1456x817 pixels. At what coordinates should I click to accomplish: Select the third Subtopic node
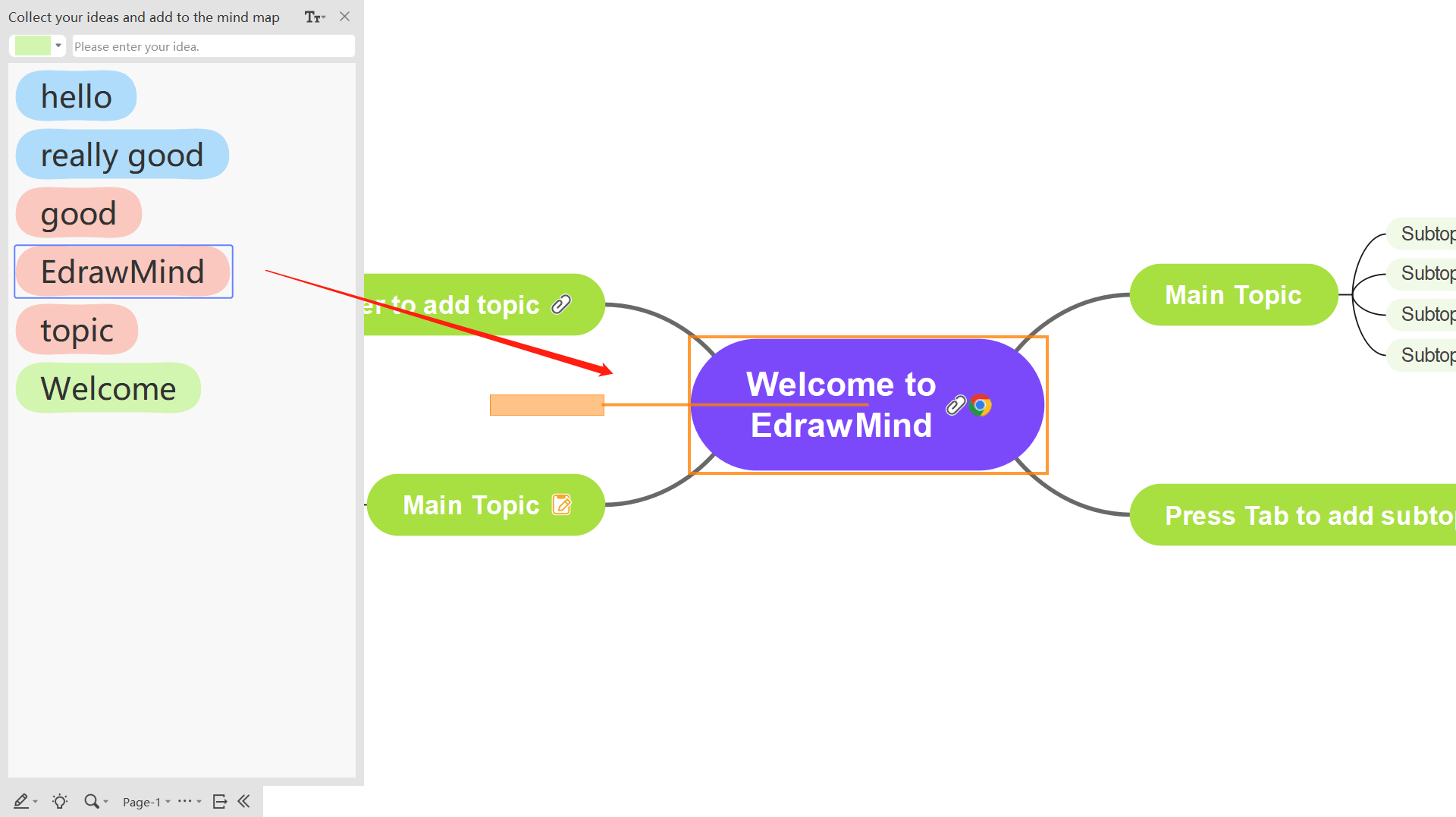click(1423, 314)
